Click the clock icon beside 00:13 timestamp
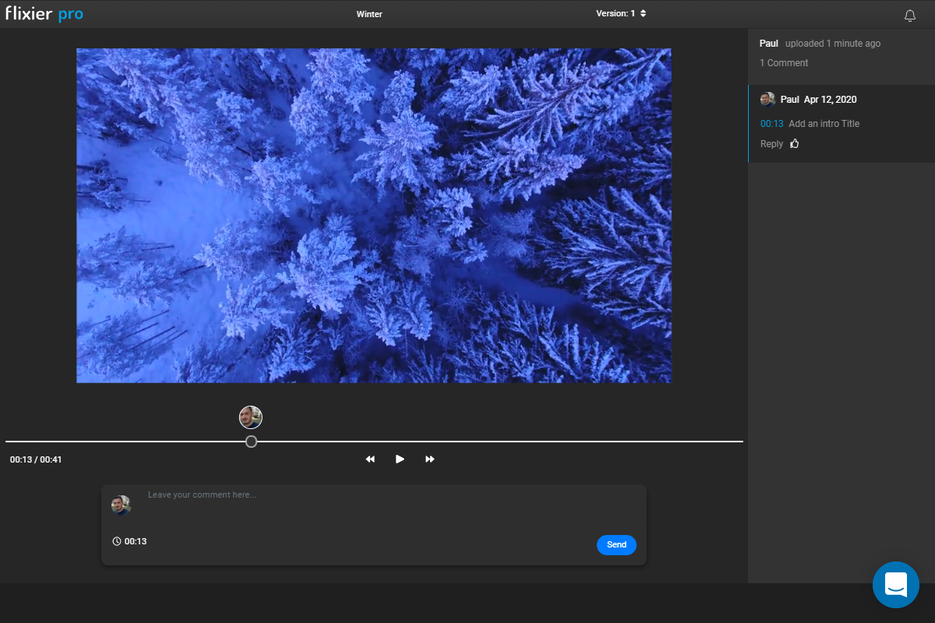The height and width of the screenshot is (623, 935). tap(115, 541)
